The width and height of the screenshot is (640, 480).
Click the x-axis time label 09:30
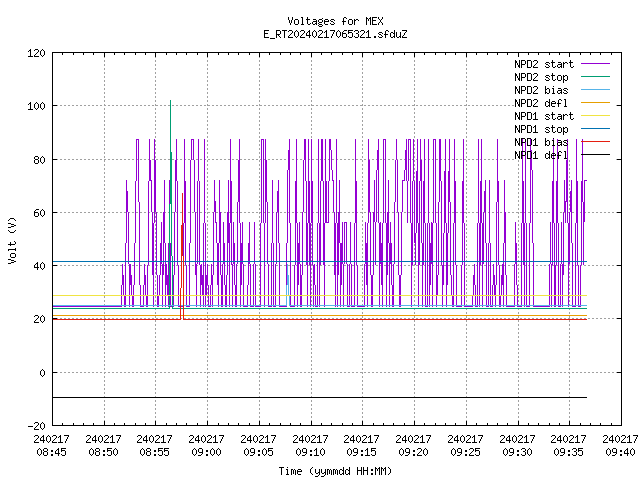point(517,453)
